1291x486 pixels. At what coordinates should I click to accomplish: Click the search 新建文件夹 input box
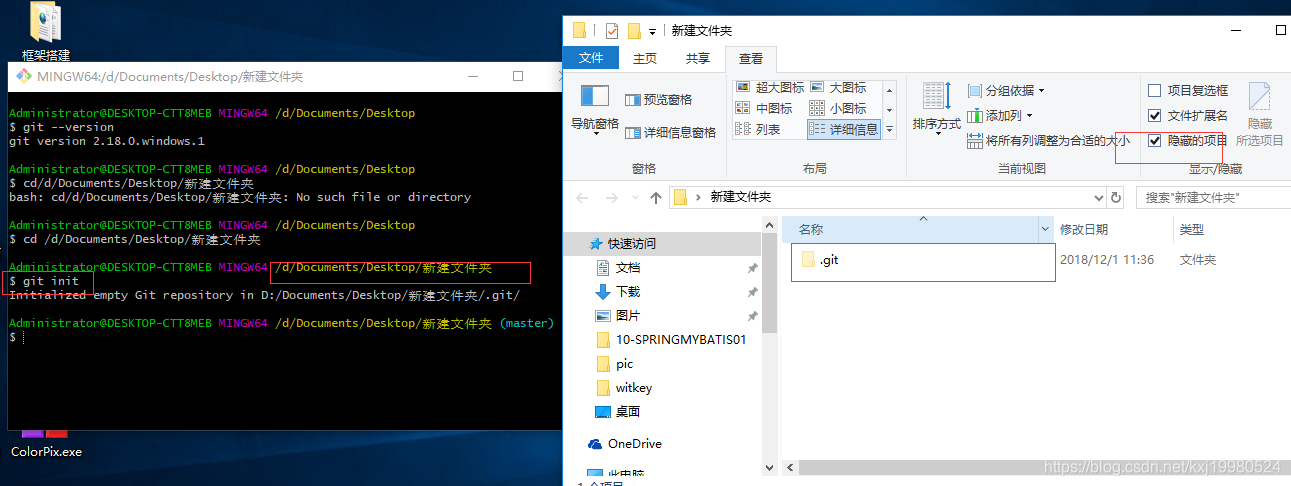tap(1213, 198)
